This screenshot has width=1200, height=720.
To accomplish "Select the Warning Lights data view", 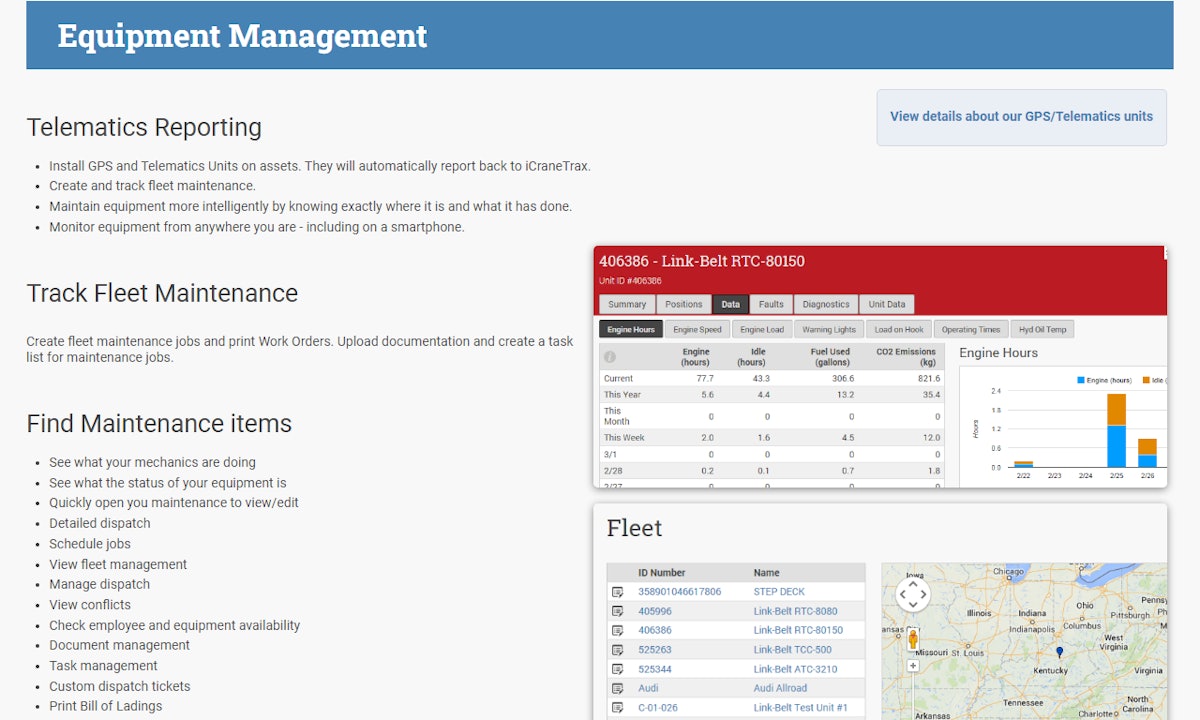I will 827,328.
